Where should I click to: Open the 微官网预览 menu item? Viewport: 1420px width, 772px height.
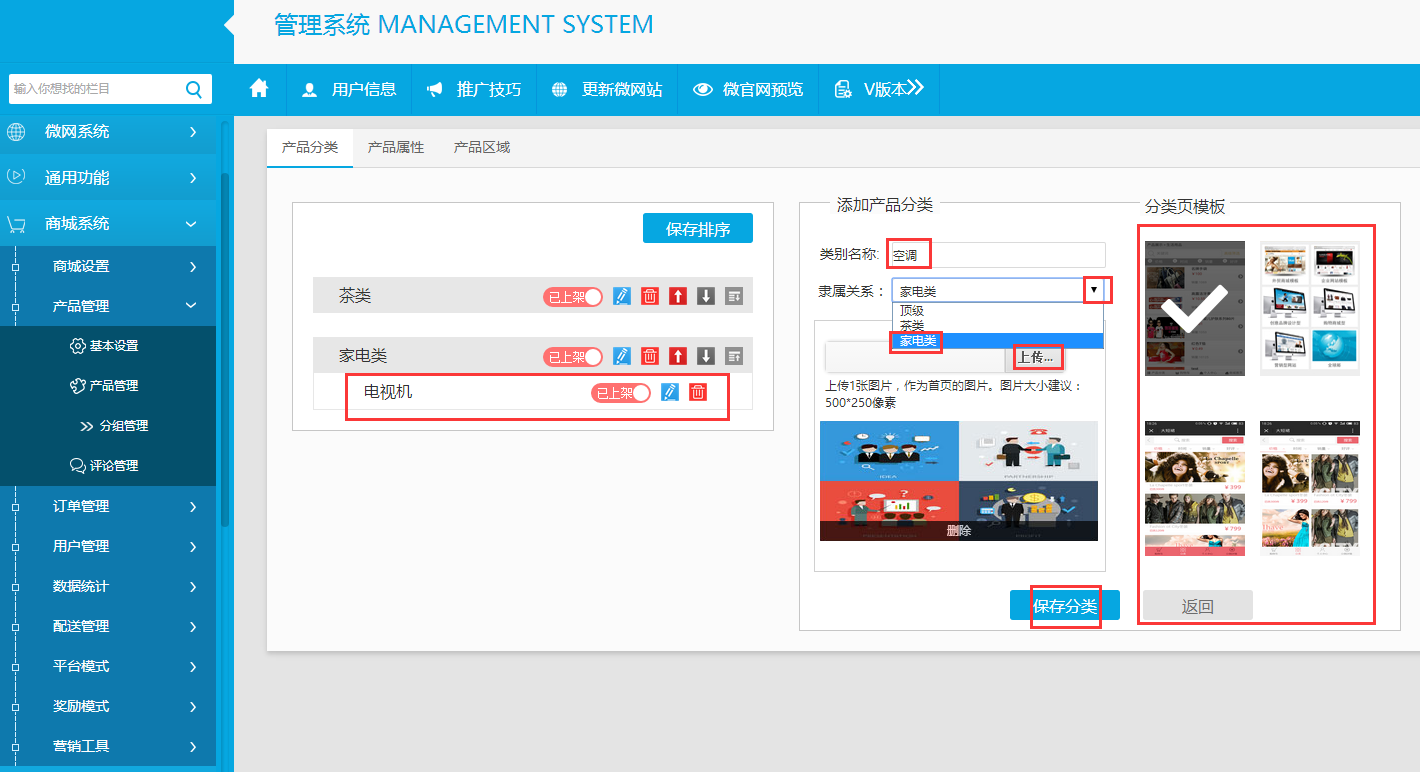tap(748, 89)
